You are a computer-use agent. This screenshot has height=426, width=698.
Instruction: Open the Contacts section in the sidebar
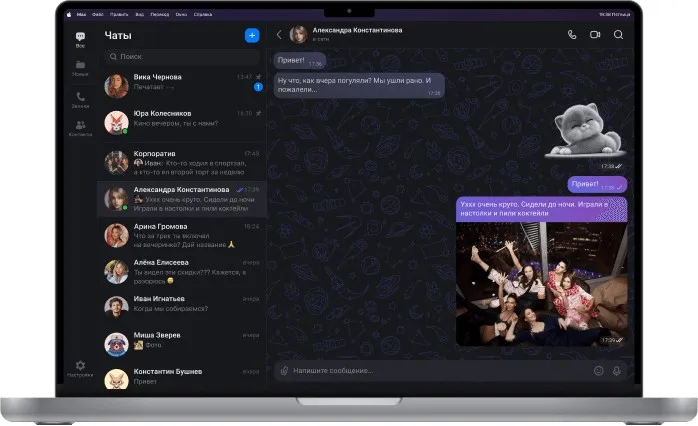tap(80, 128)
